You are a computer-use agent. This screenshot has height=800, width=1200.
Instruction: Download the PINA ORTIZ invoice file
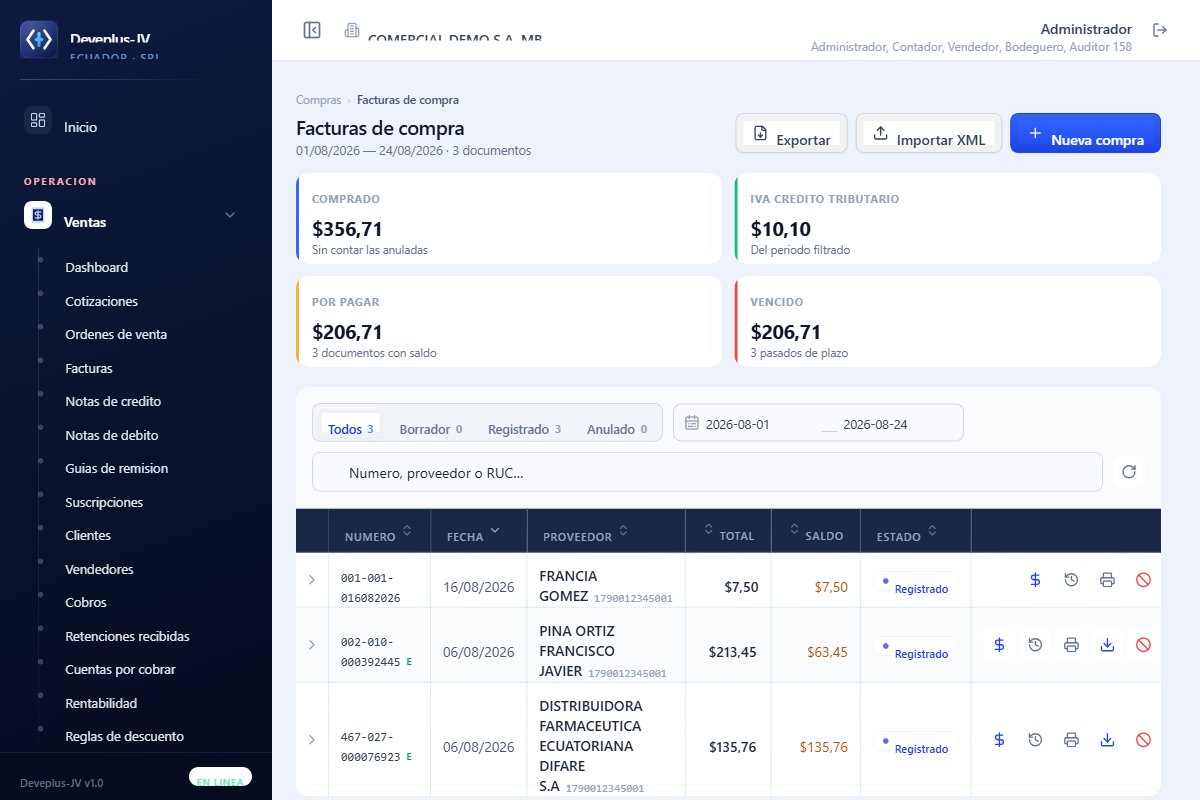tap(1107, 645)
